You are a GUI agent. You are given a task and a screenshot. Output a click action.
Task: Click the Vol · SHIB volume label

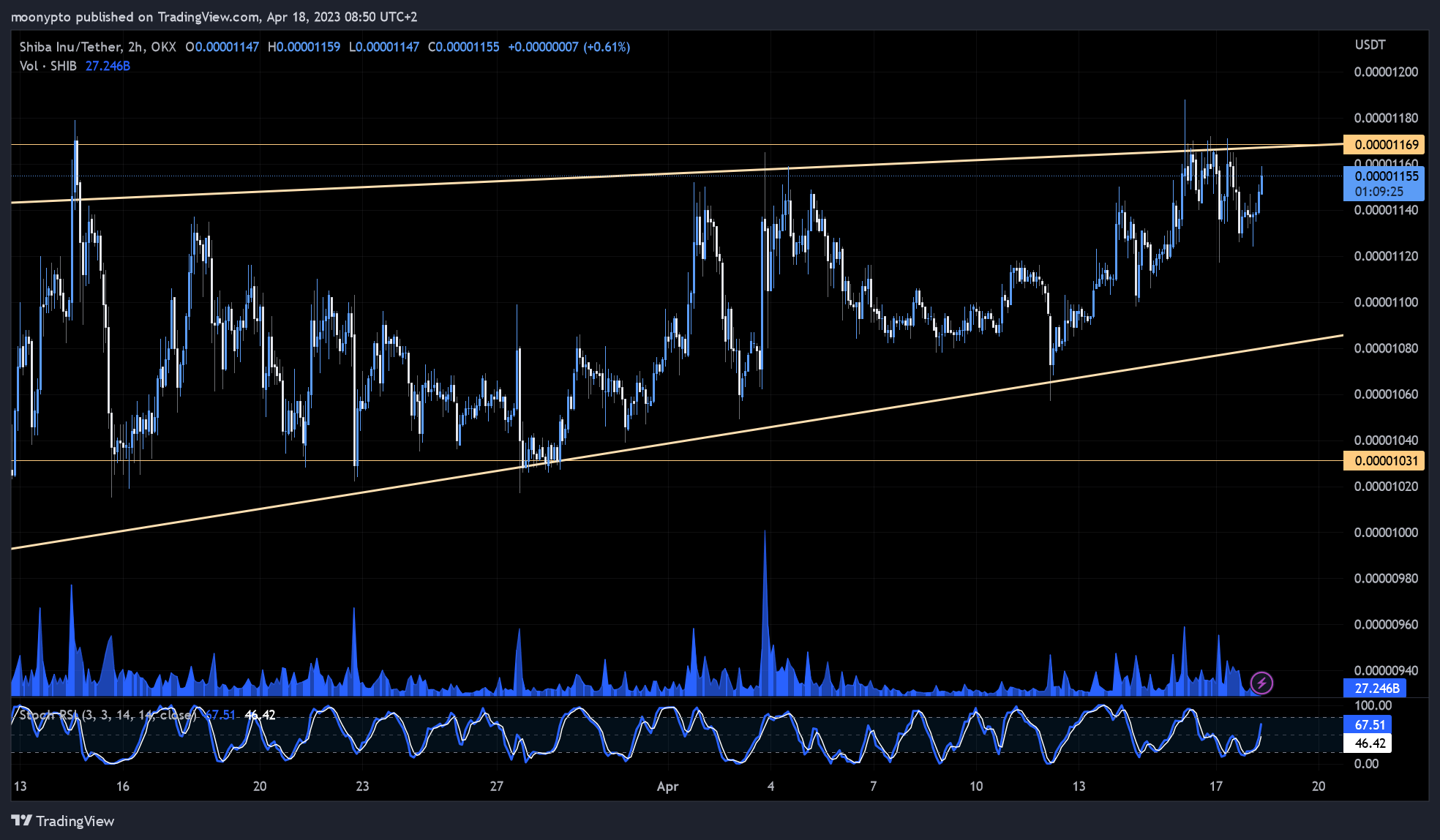coord(48,66)
